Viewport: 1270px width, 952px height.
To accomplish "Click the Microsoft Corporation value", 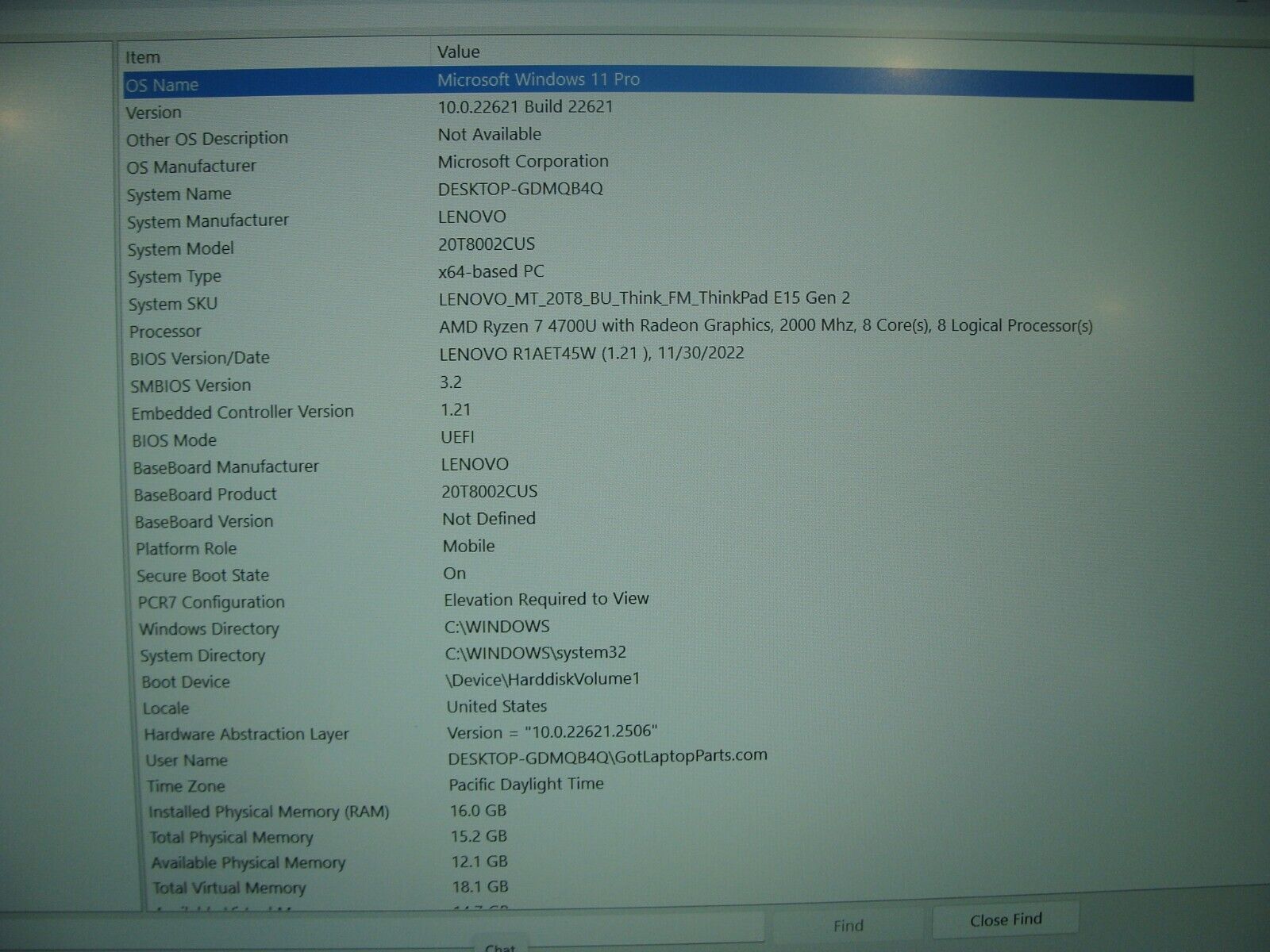I will (x=523, y=161).
